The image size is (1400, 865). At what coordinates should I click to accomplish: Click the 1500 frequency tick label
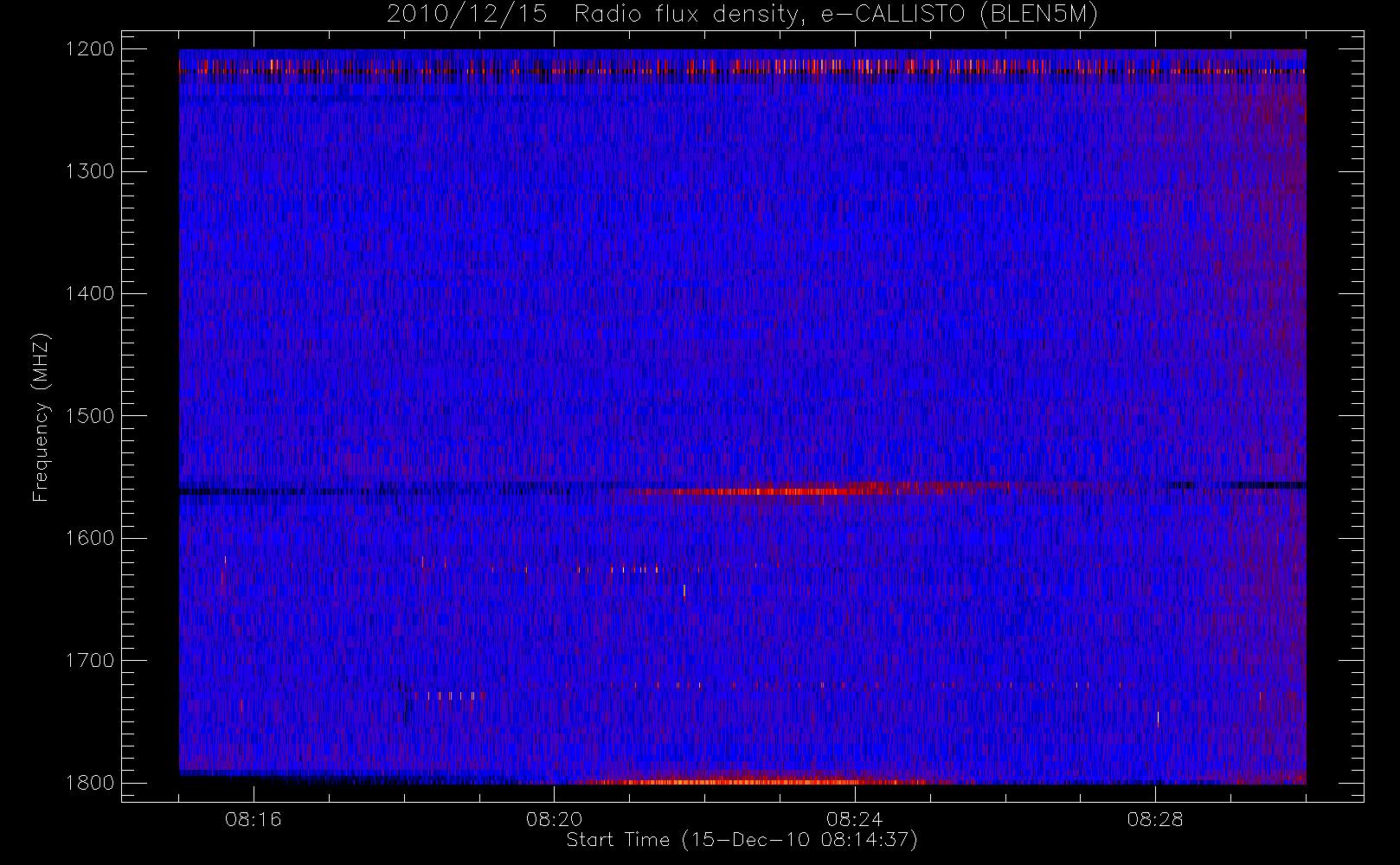click(x=91, y=416)
